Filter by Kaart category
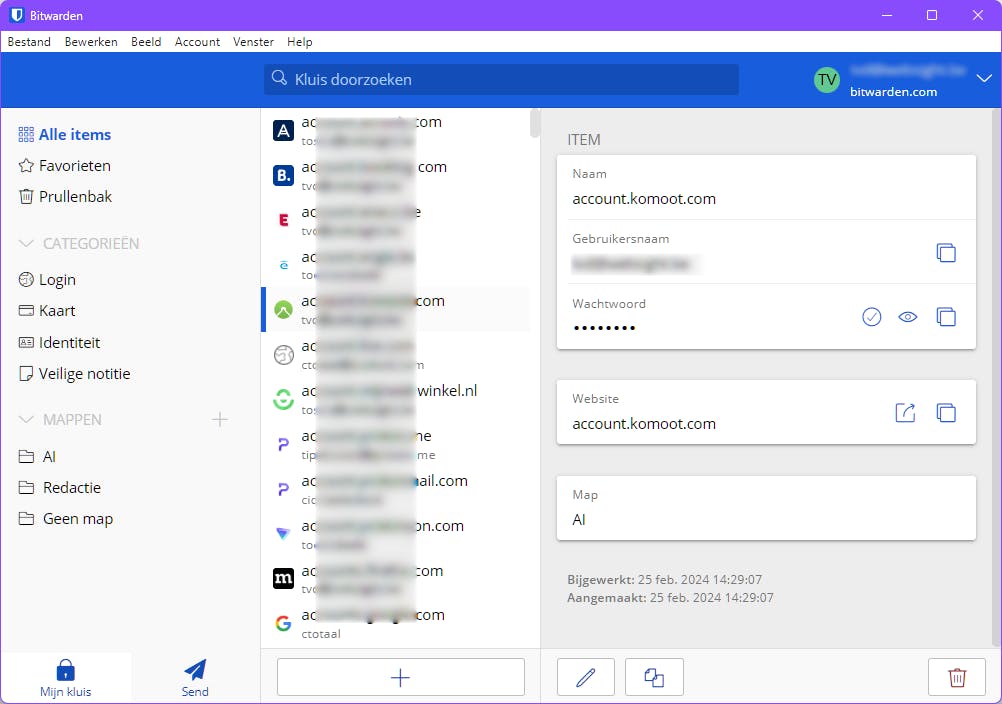The image size is (1002, 704). (x=48, y=311)
